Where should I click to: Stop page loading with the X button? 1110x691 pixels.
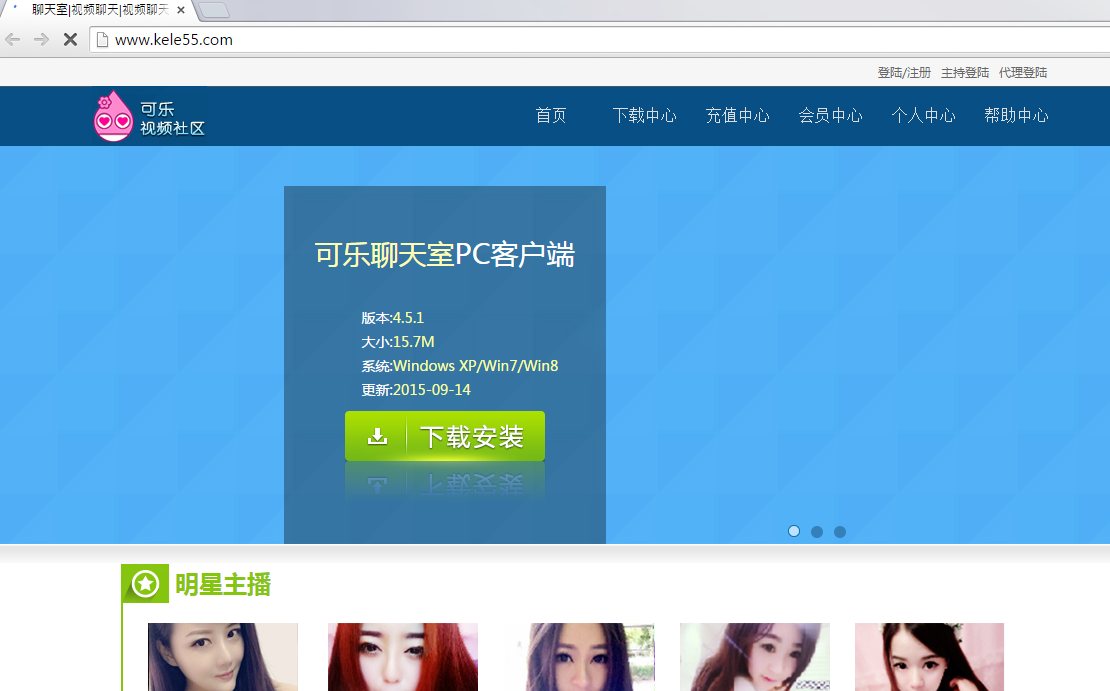pyautogui.click(x=70, y=40)
